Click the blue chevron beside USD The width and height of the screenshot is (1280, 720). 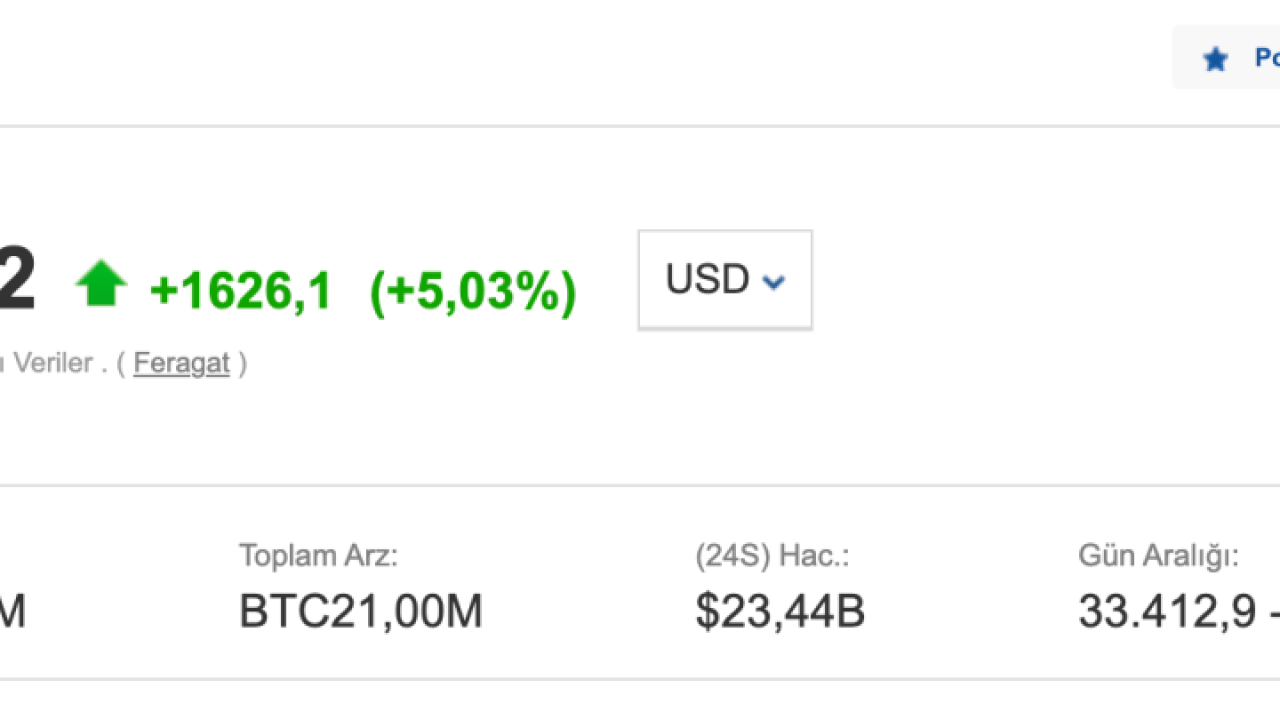click(773, 283)
